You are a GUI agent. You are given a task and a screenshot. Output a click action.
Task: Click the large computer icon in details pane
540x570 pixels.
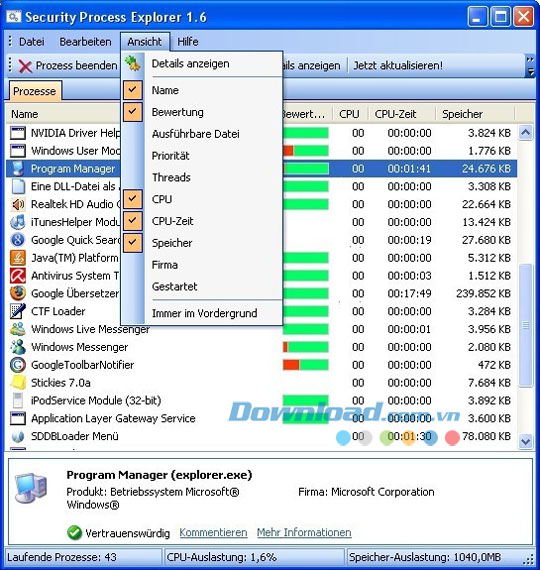pos(31,487)
